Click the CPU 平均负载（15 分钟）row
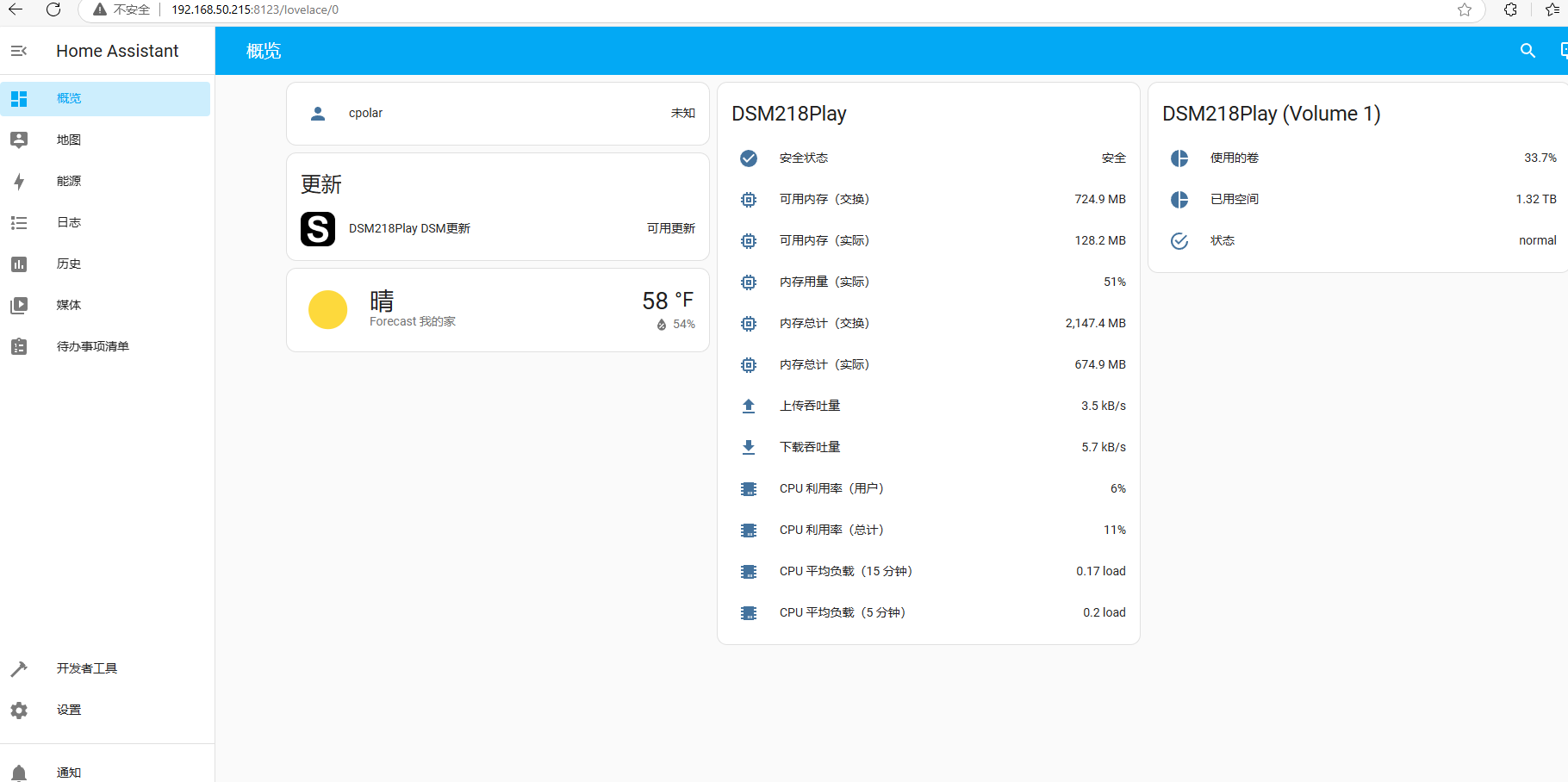The height and width of the screenshot is (782, 1568). 929,572
